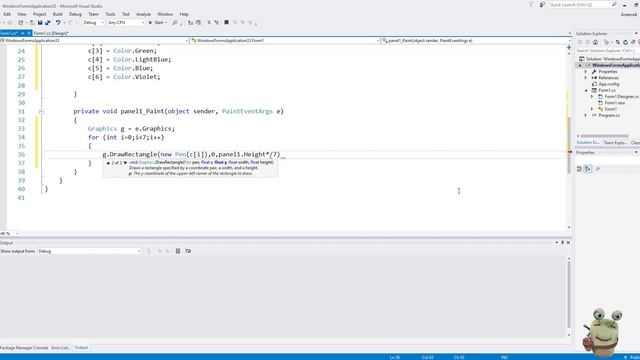Expand the Properties node in Solution Explorer
The width and height of the screenshot is (640, 360).
(x=586, y=71)
